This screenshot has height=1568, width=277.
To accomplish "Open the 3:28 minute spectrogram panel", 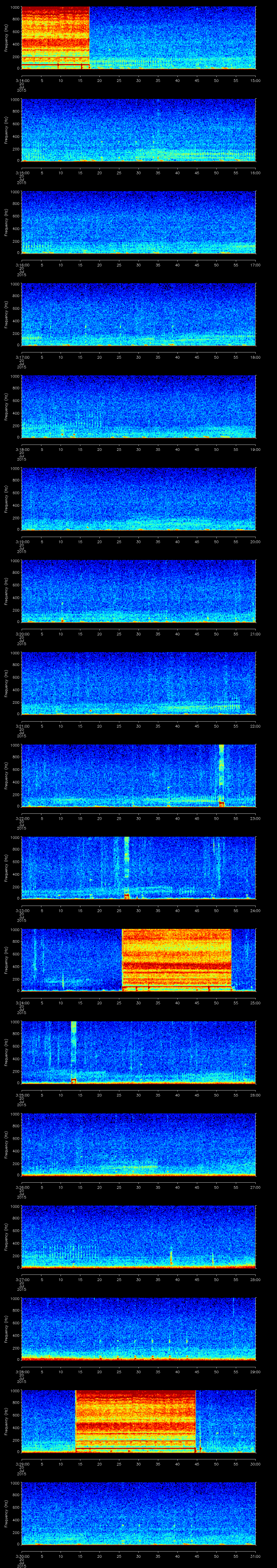I will click(x=139, y=1329).
